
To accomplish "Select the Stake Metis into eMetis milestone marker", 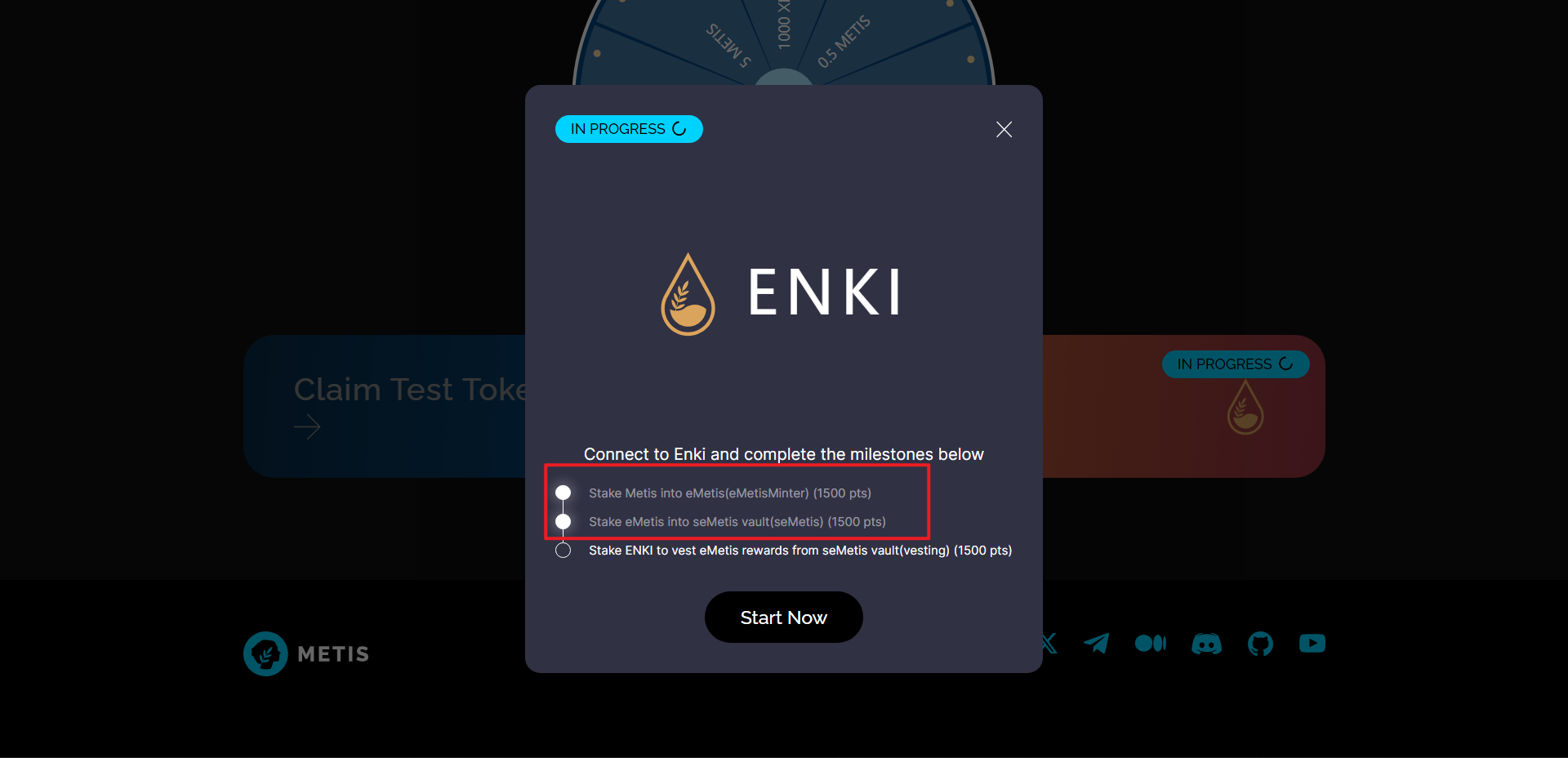I will pyautogui.click(x=563, y=493).
